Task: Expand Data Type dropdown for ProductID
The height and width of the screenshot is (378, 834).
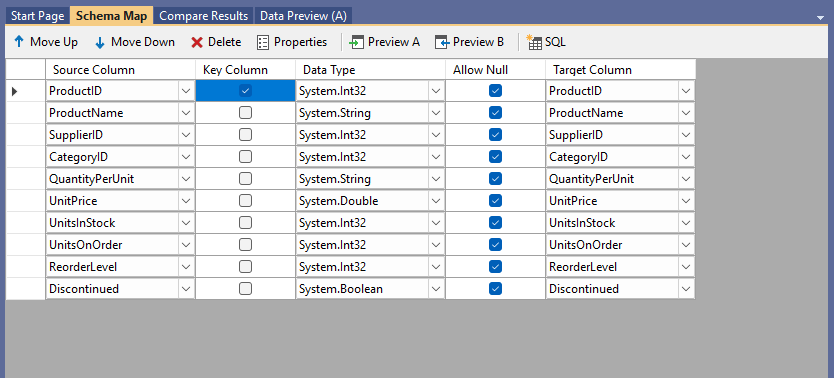Action: [x=436, y=91]
